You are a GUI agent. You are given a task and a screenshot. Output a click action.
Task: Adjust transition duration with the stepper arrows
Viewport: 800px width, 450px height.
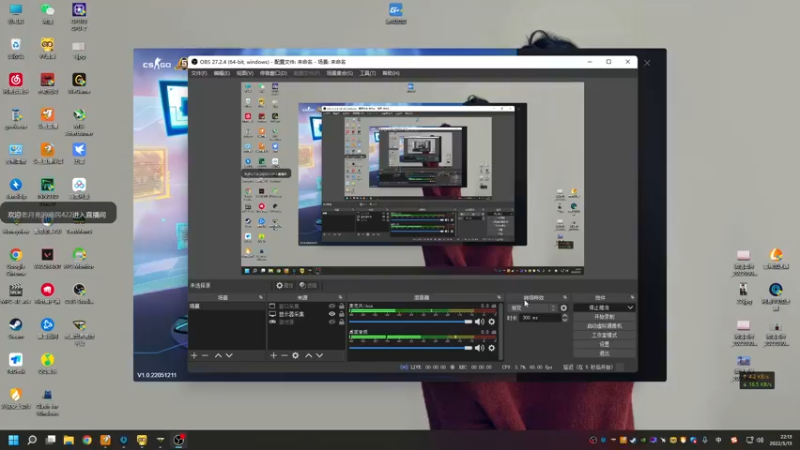[x=565, y=317]
